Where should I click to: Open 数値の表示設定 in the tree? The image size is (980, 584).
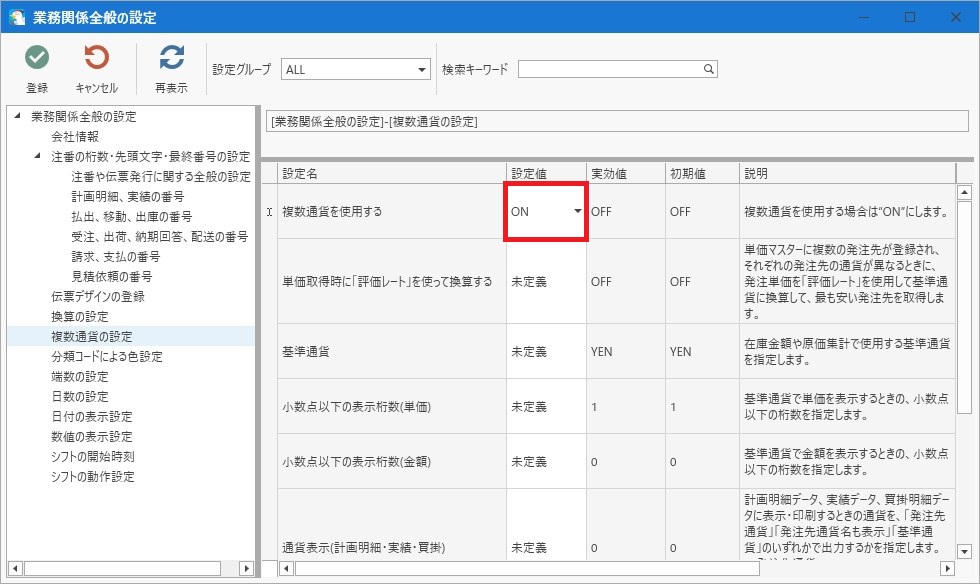[x=91, y=436]
